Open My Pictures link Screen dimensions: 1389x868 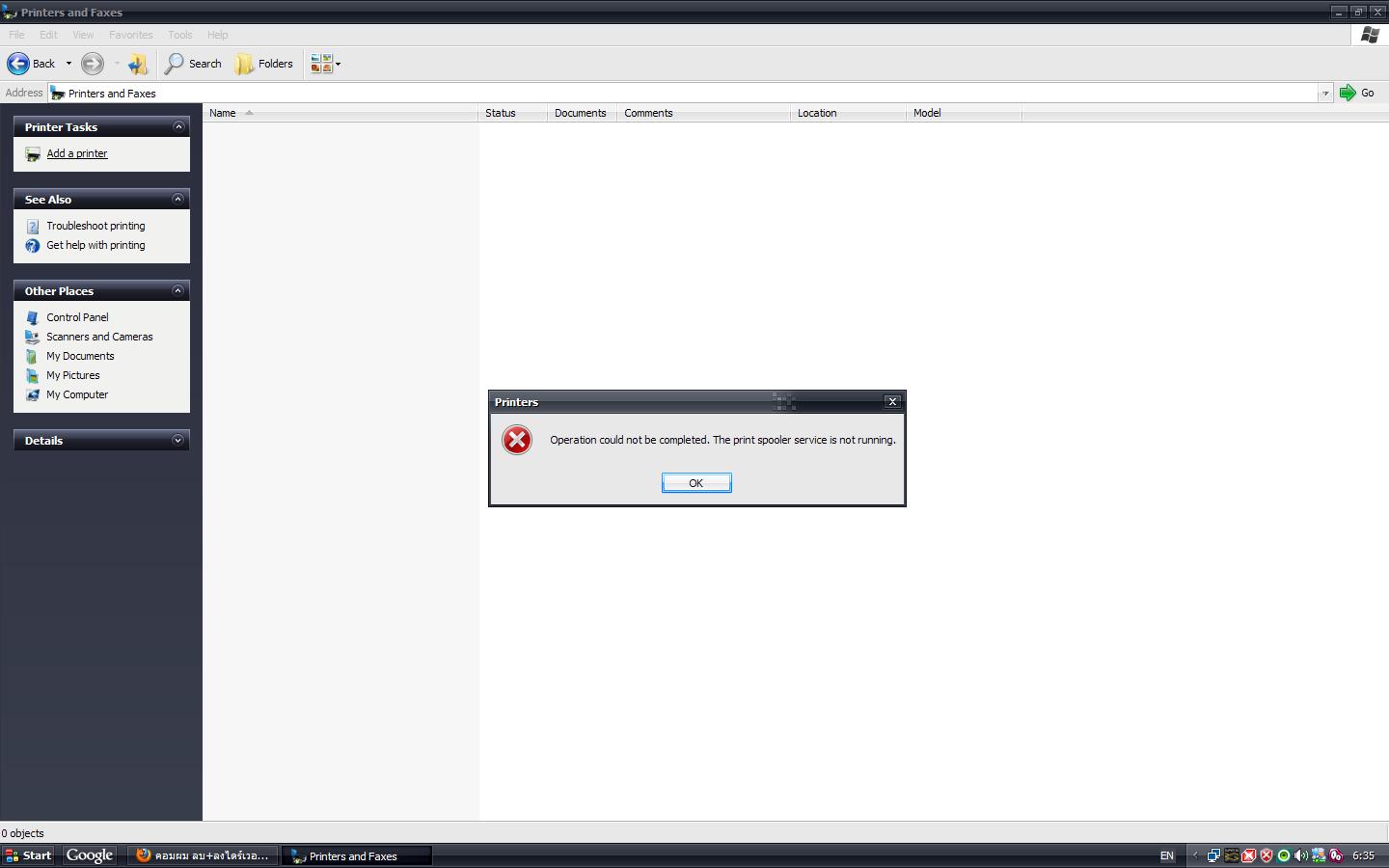pyautogui.click(x=73, y=375)
